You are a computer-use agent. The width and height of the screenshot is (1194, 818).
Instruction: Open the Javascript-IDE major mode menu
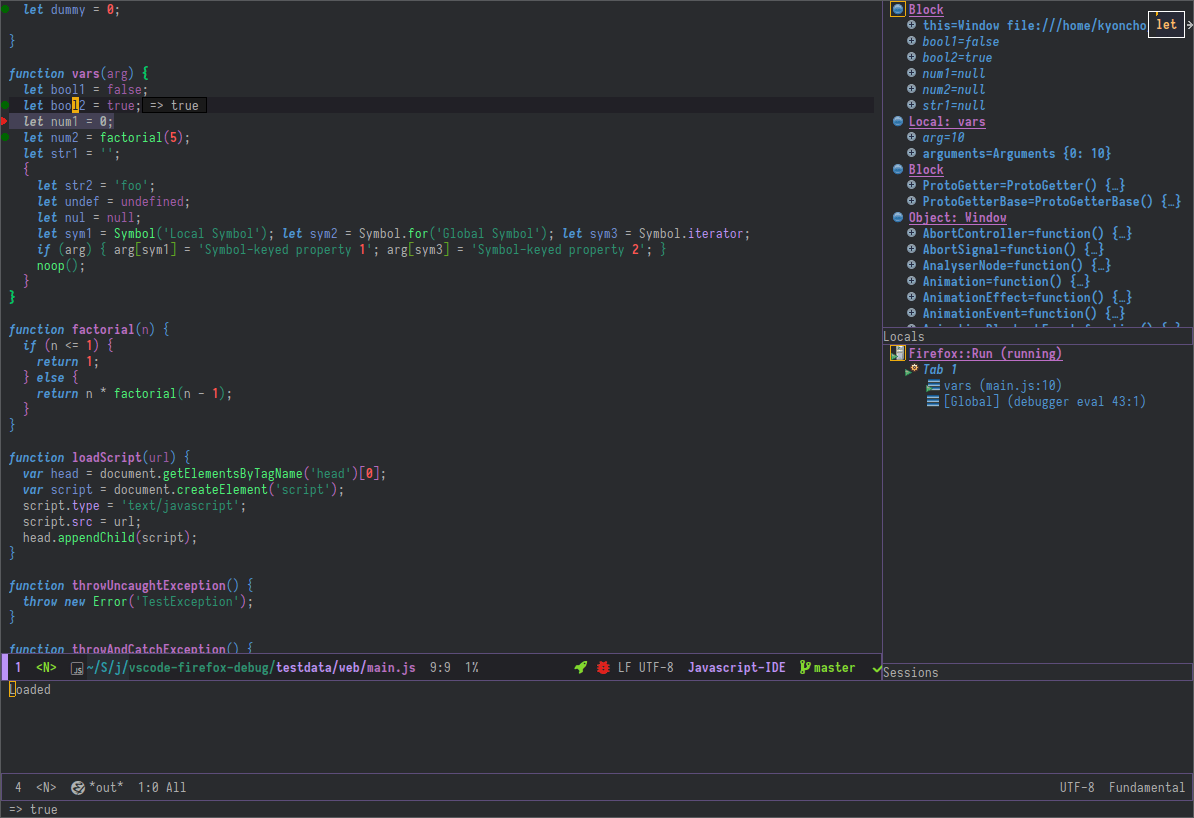[x=736, y=668]
